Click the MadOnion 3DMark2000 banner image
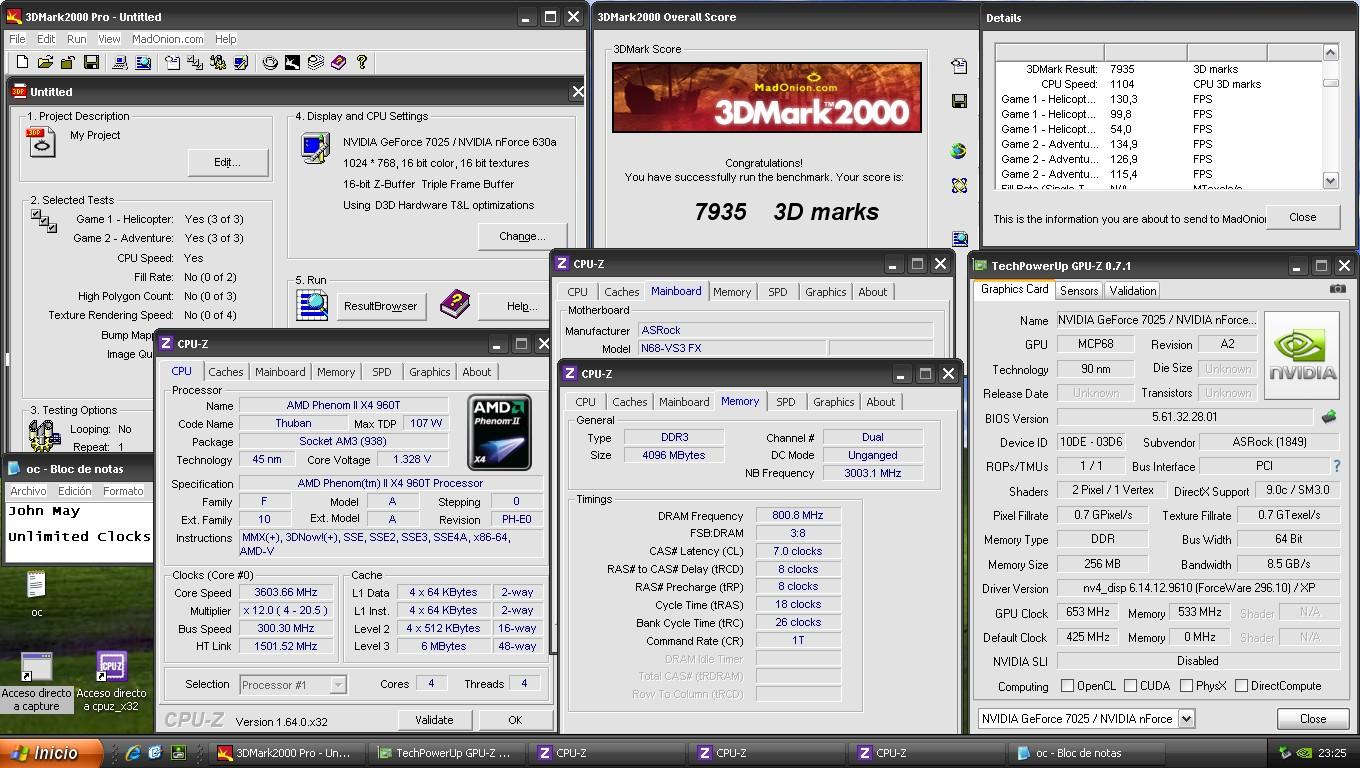1360x768 pixels. coord(767,97)
